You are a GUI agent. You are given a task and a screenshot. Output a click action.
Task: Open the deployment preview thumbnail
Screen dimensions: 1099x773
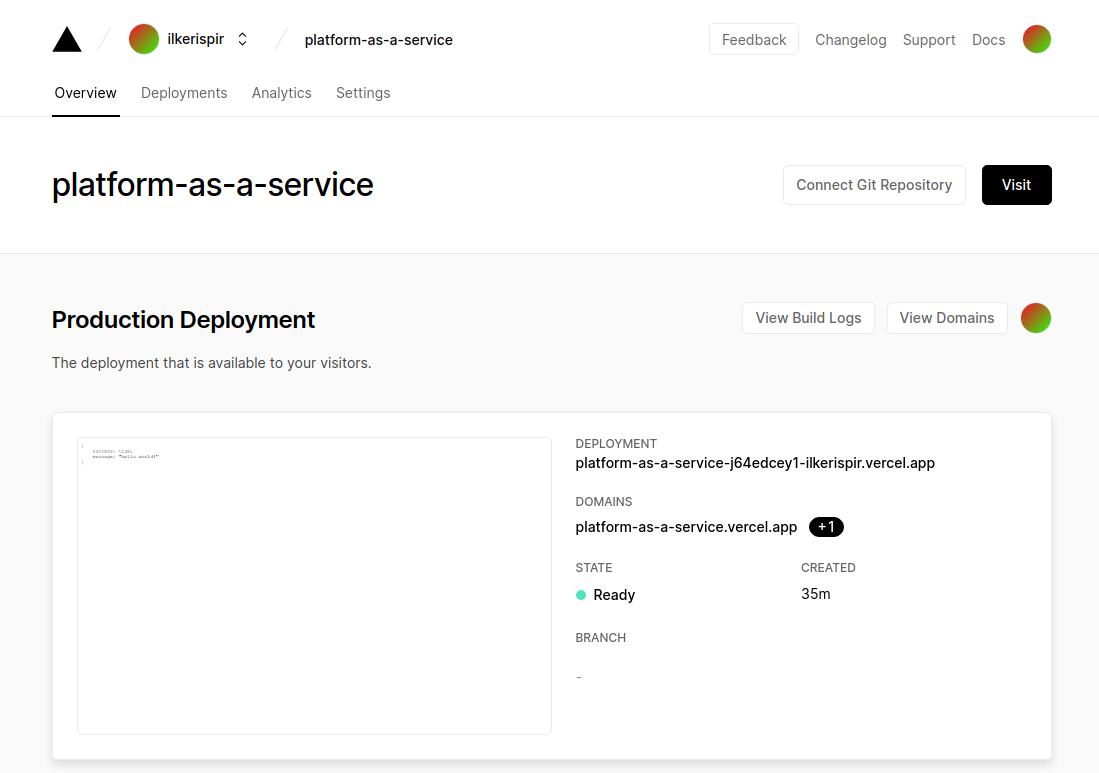[314, 586]
